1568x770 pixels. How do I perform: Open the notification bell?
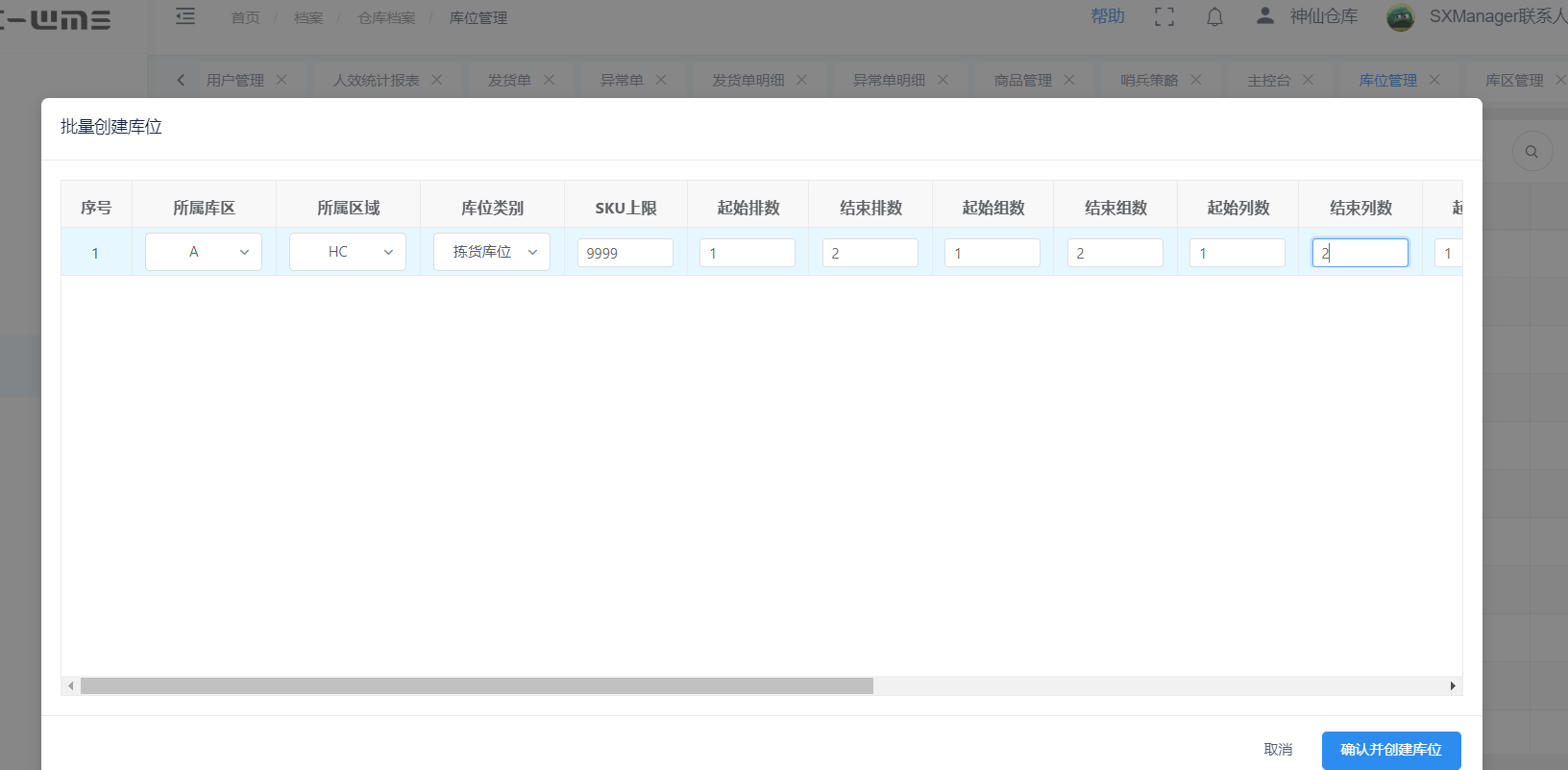pyautogui.click(x=1215, y=16)
